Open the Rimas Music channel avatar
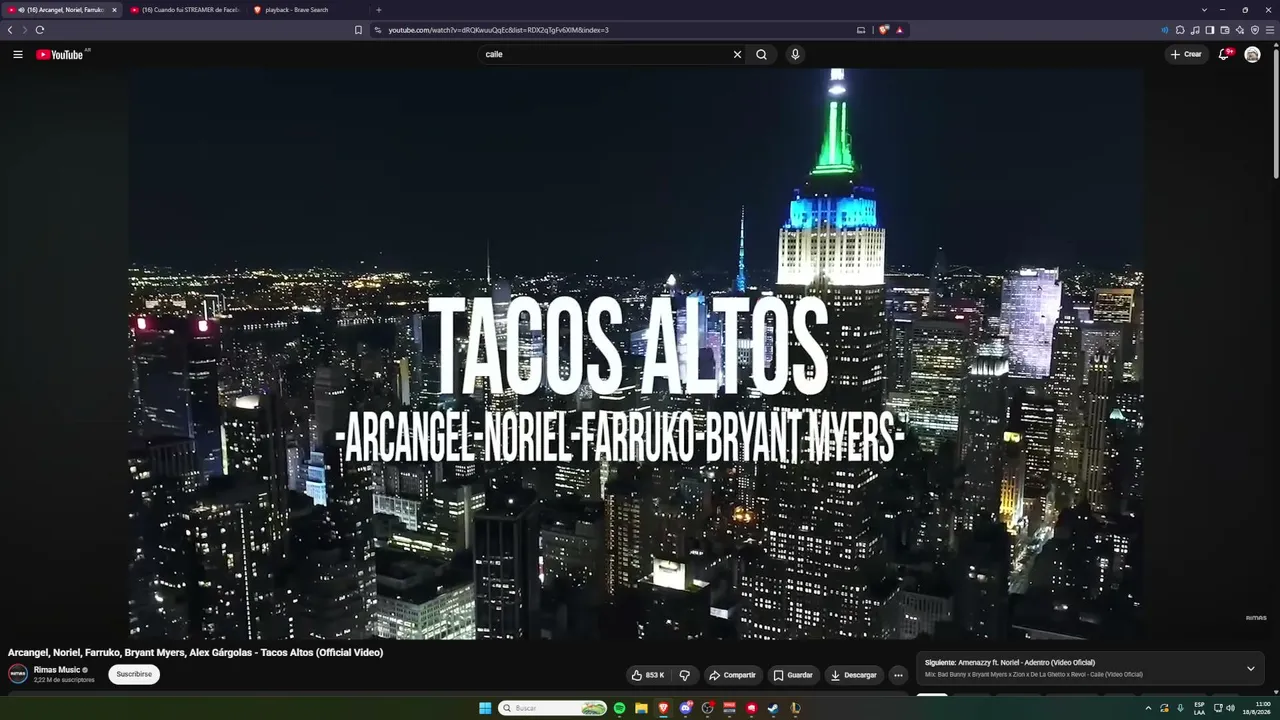 click(x=18, y=674)
